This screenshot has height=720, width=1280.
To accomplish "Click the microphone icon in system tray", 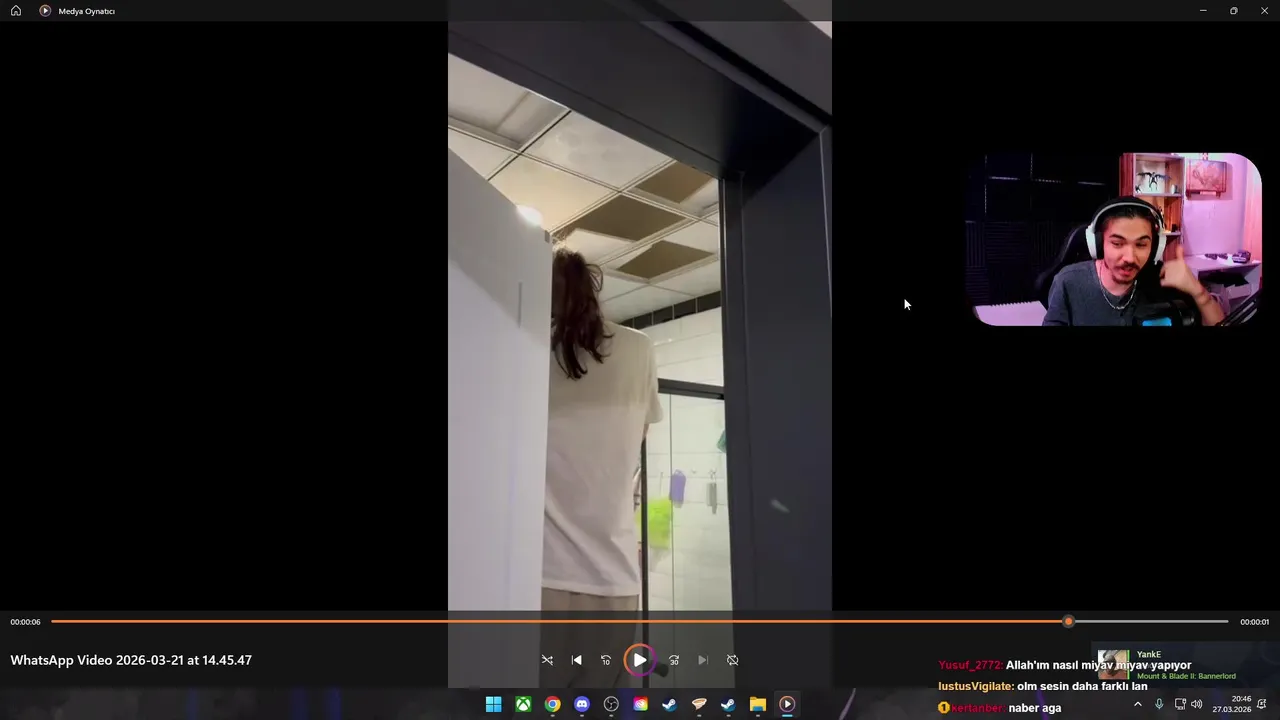I will point(1159,704).
